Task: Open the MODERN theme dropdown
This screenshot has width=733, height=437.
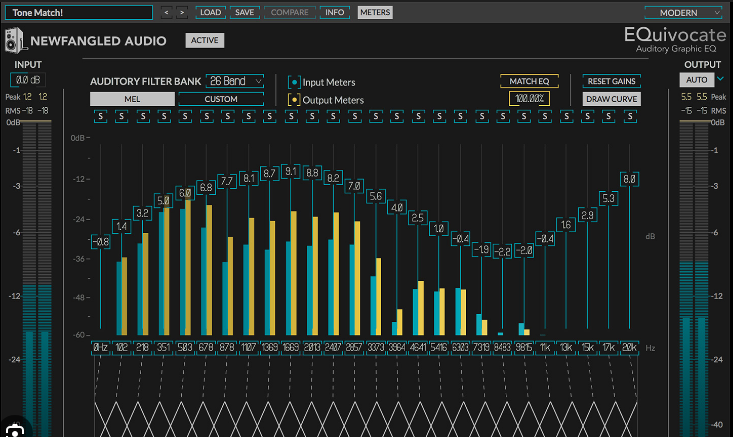Action: coord(683,13)
